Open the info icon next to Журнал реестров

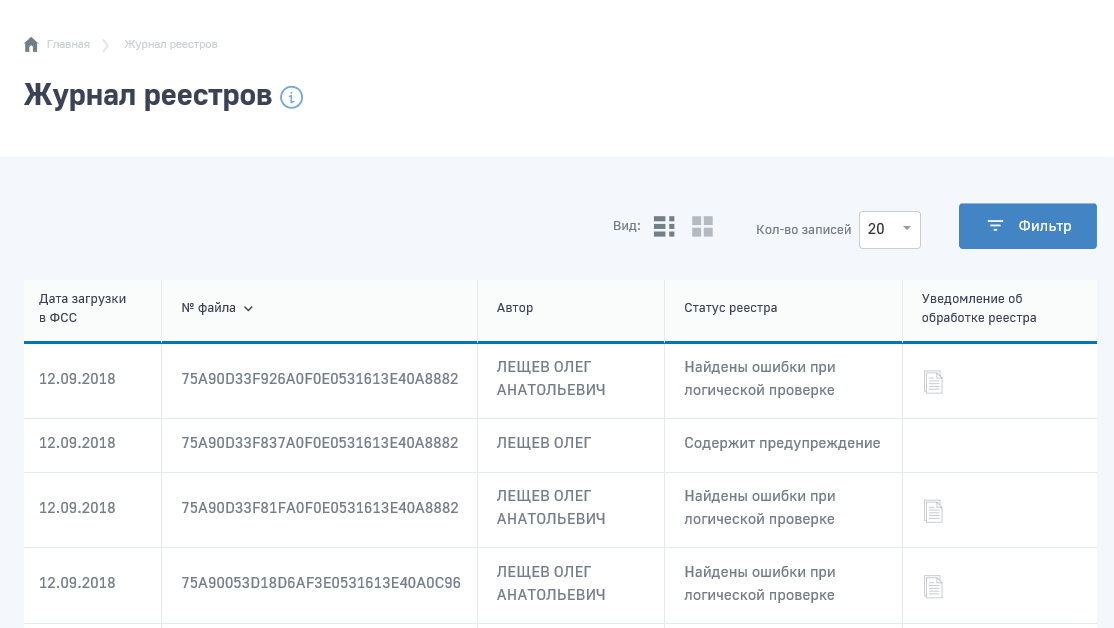tap(291, 97)
